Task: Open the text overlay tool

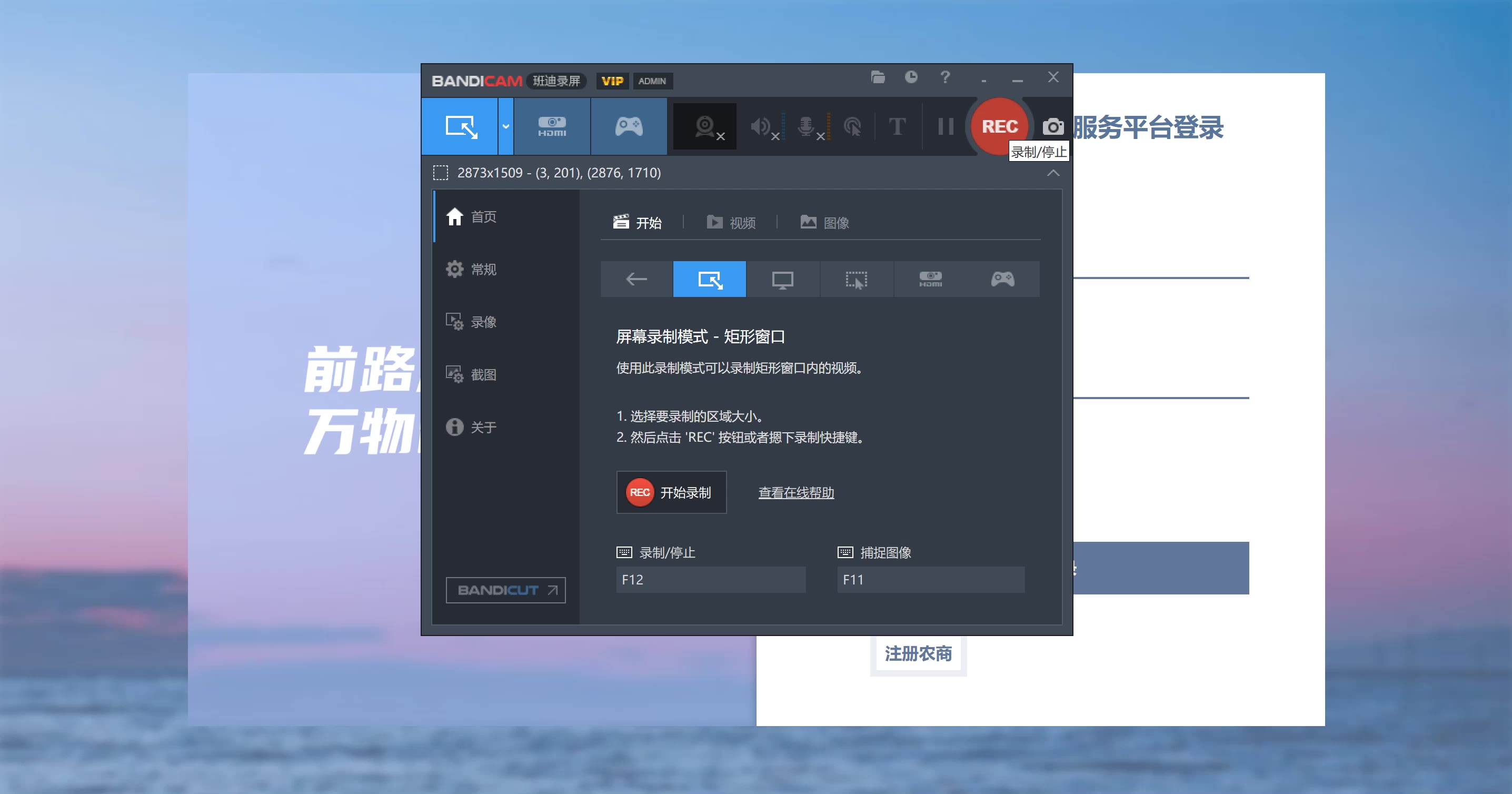Action: pyautogui.click(x=897, y=126)
